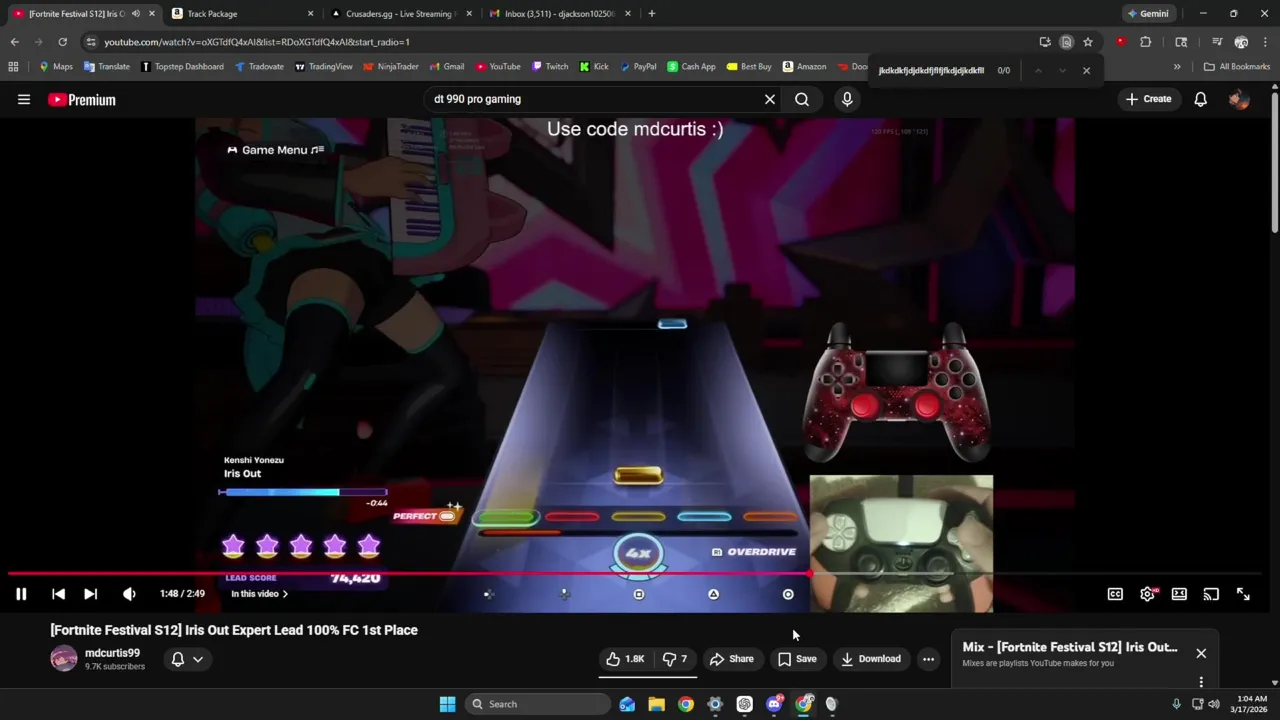Open the Windows Start menu

click(447, 704)
